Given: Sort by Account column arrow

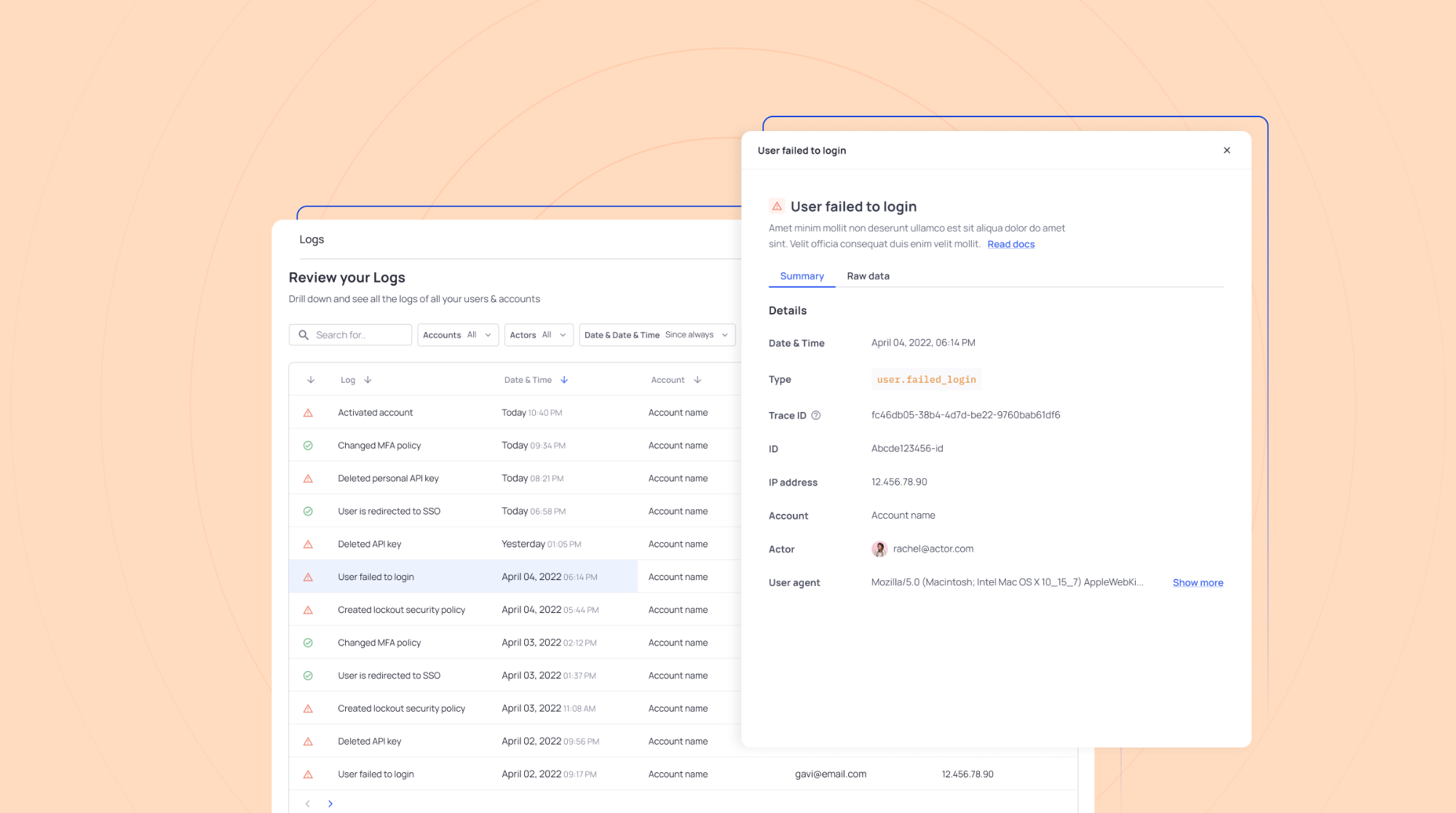Looking at the screenshot, I should [x=697, y=380].
